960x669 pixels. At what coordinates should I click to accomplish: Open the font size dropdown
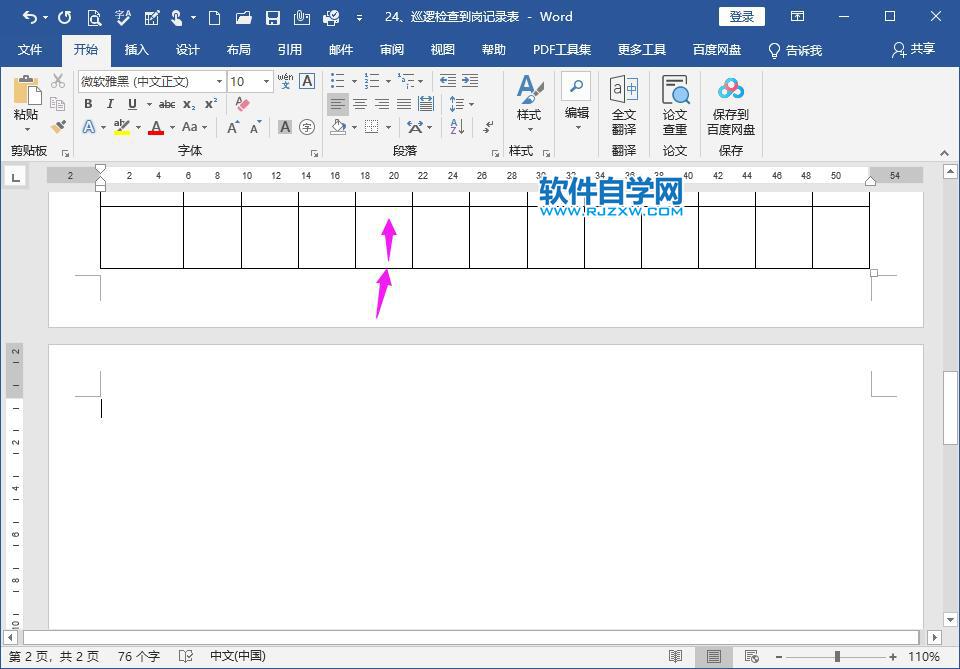click(x=268, y=82)
